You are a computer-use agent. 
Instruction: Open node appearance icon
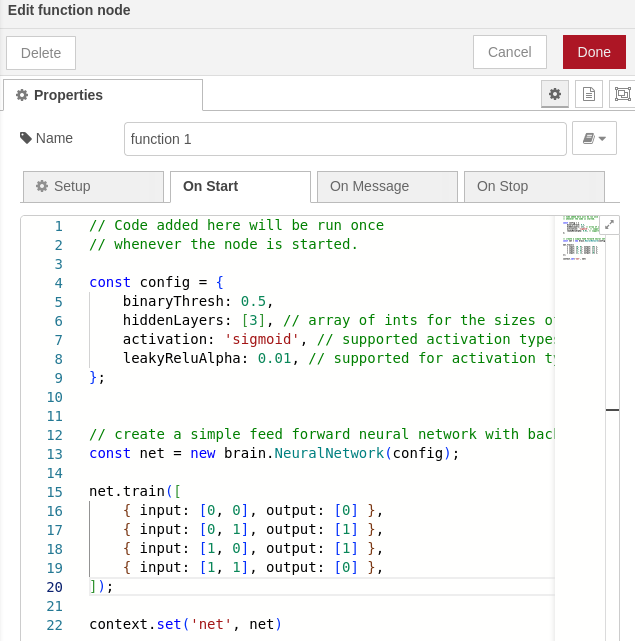(x=622, y=94)
